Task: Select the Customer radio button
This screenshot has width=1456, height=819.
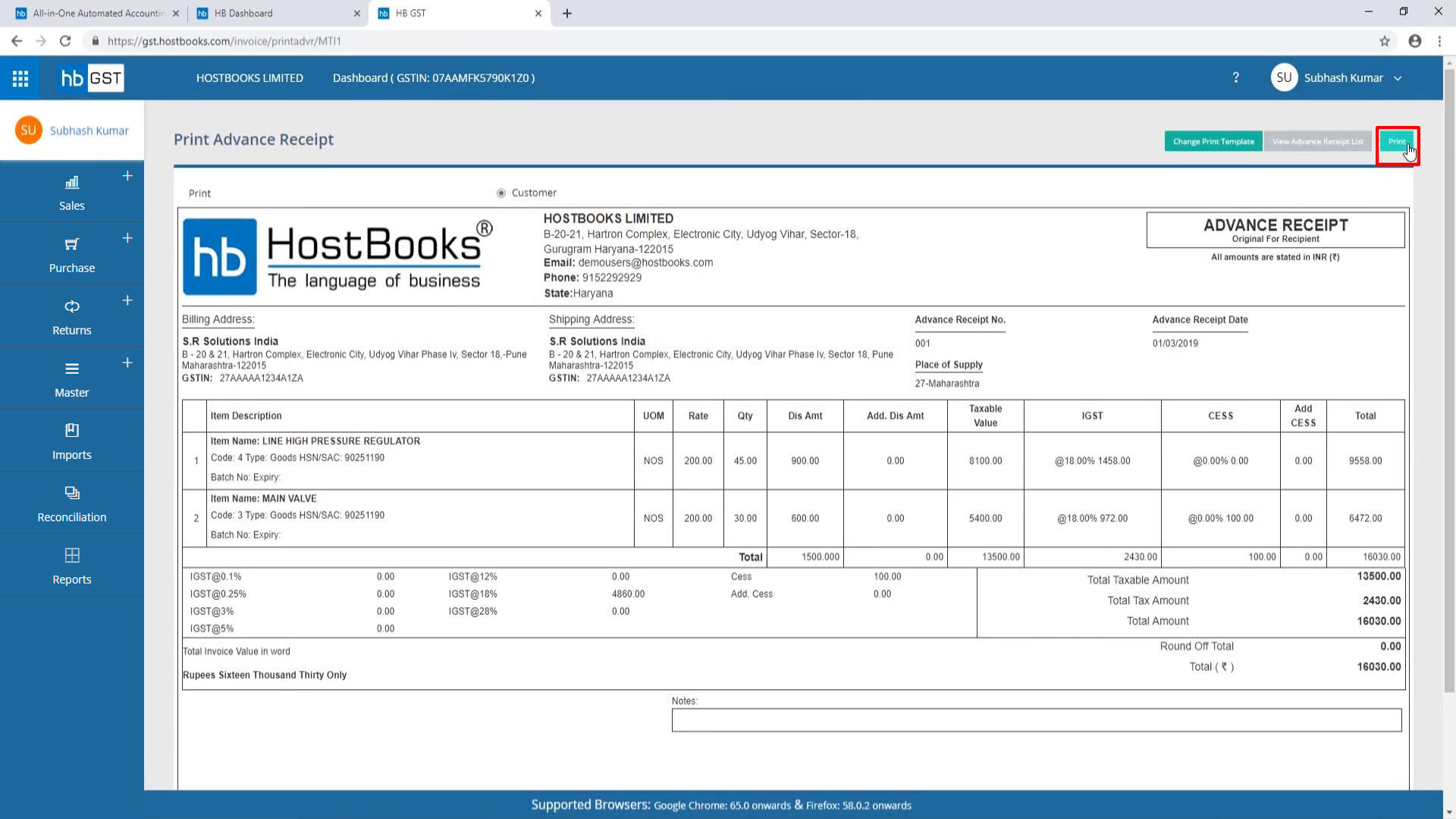Action: click(501, 193)
